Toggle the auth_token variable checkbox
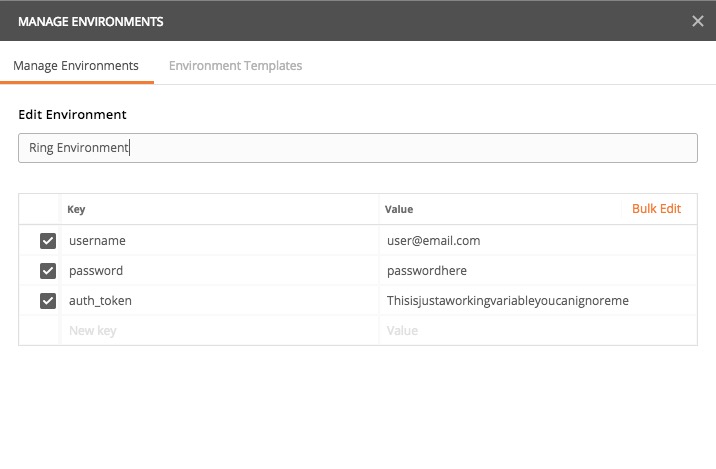716x469 pixels. (47, 301)
